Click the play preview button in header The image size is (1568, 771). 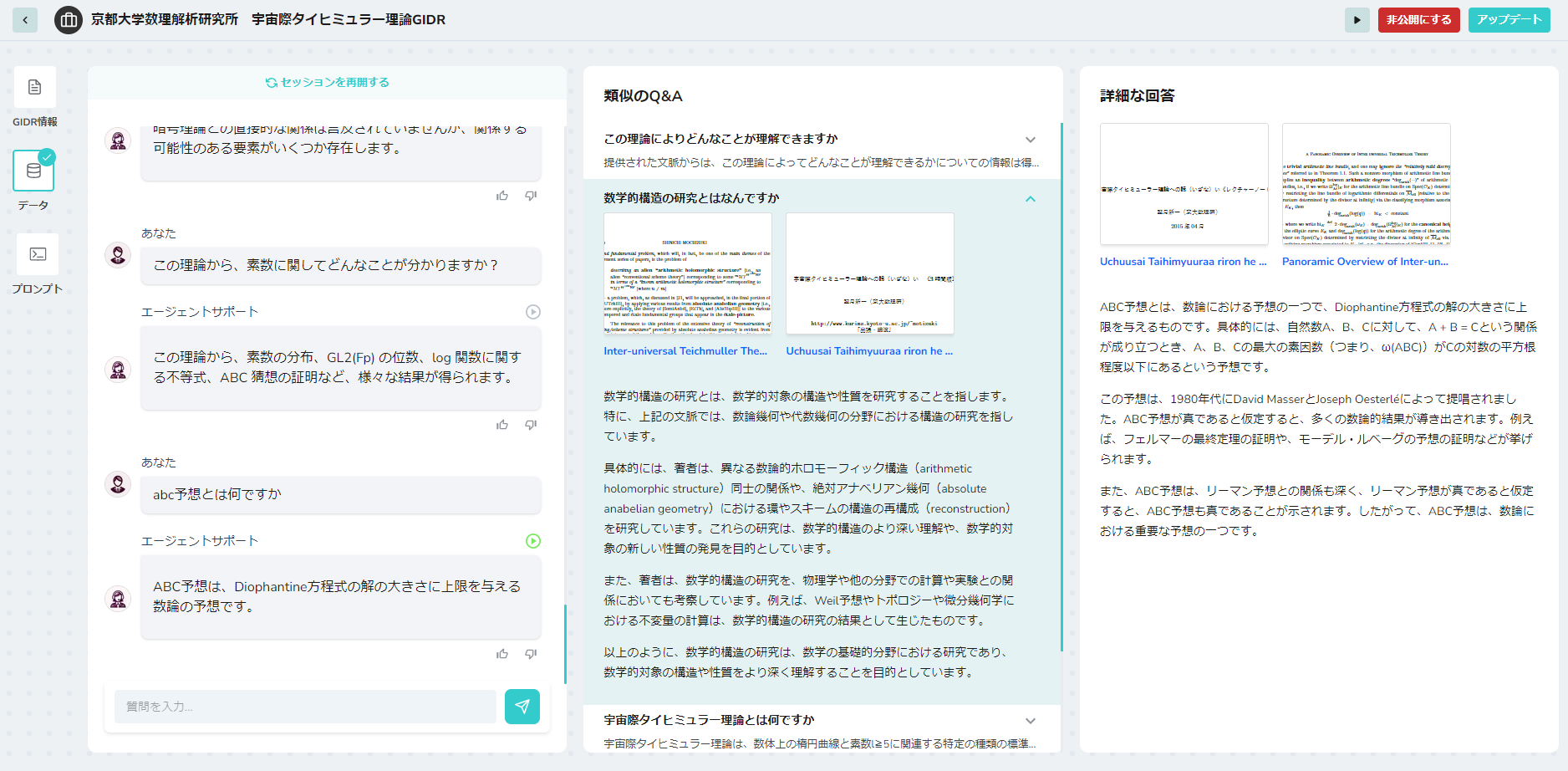click(1357, 20)
